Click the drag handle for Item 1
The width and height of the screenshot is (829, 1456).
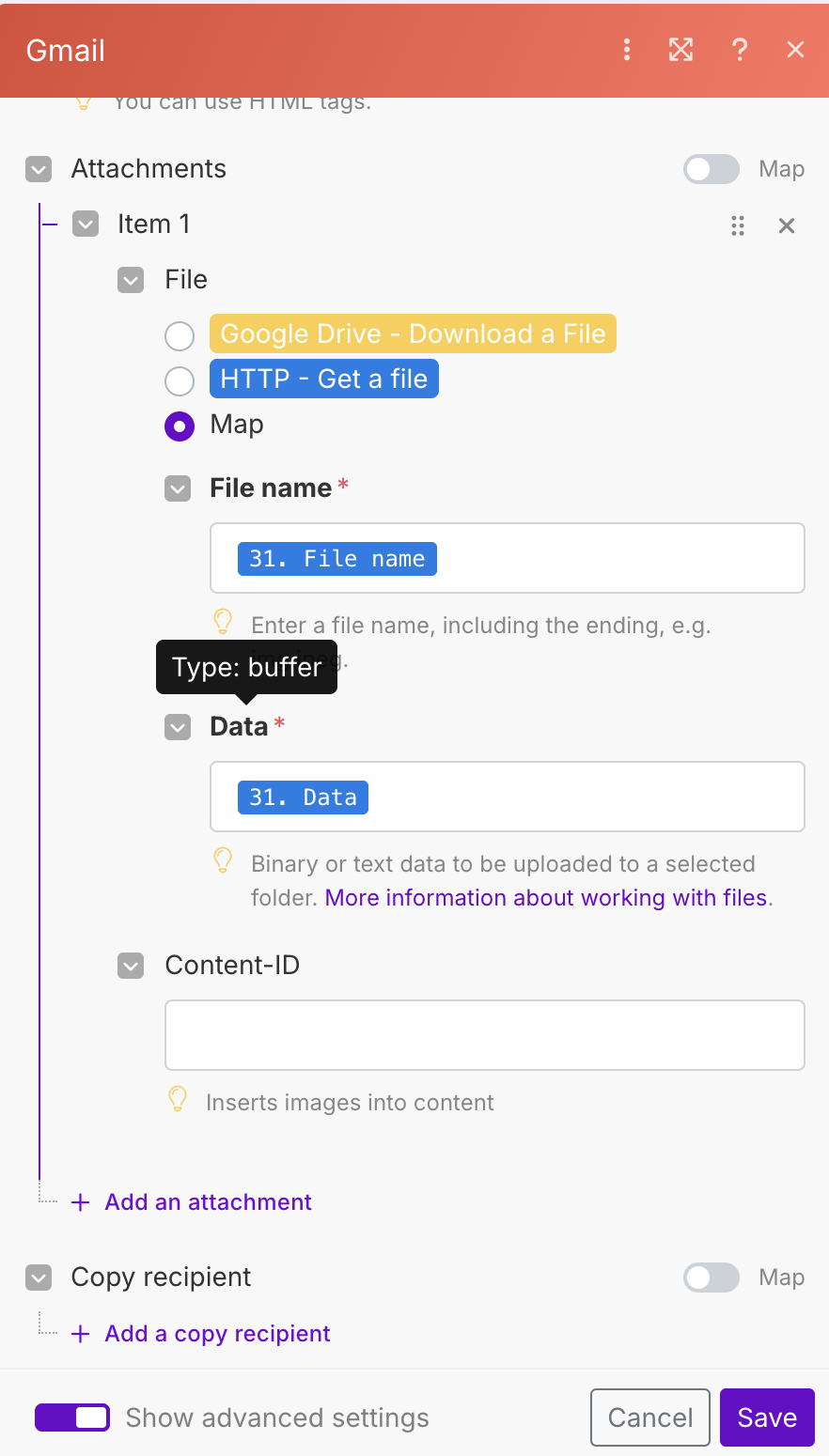pyautogui.click(x=738, y=225)
